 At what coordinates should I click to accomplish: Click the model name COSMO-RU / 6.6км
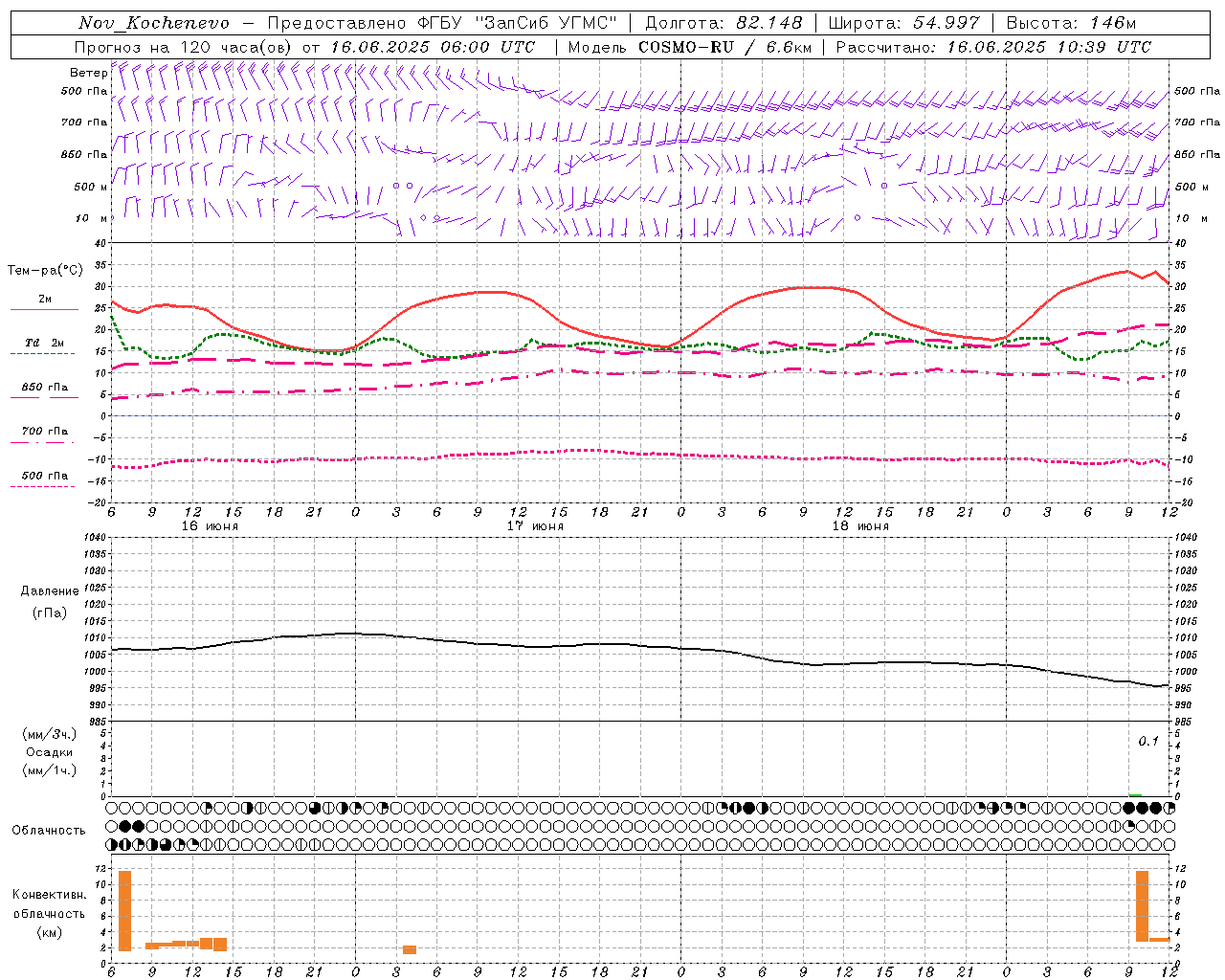click(x=725, y=47)
